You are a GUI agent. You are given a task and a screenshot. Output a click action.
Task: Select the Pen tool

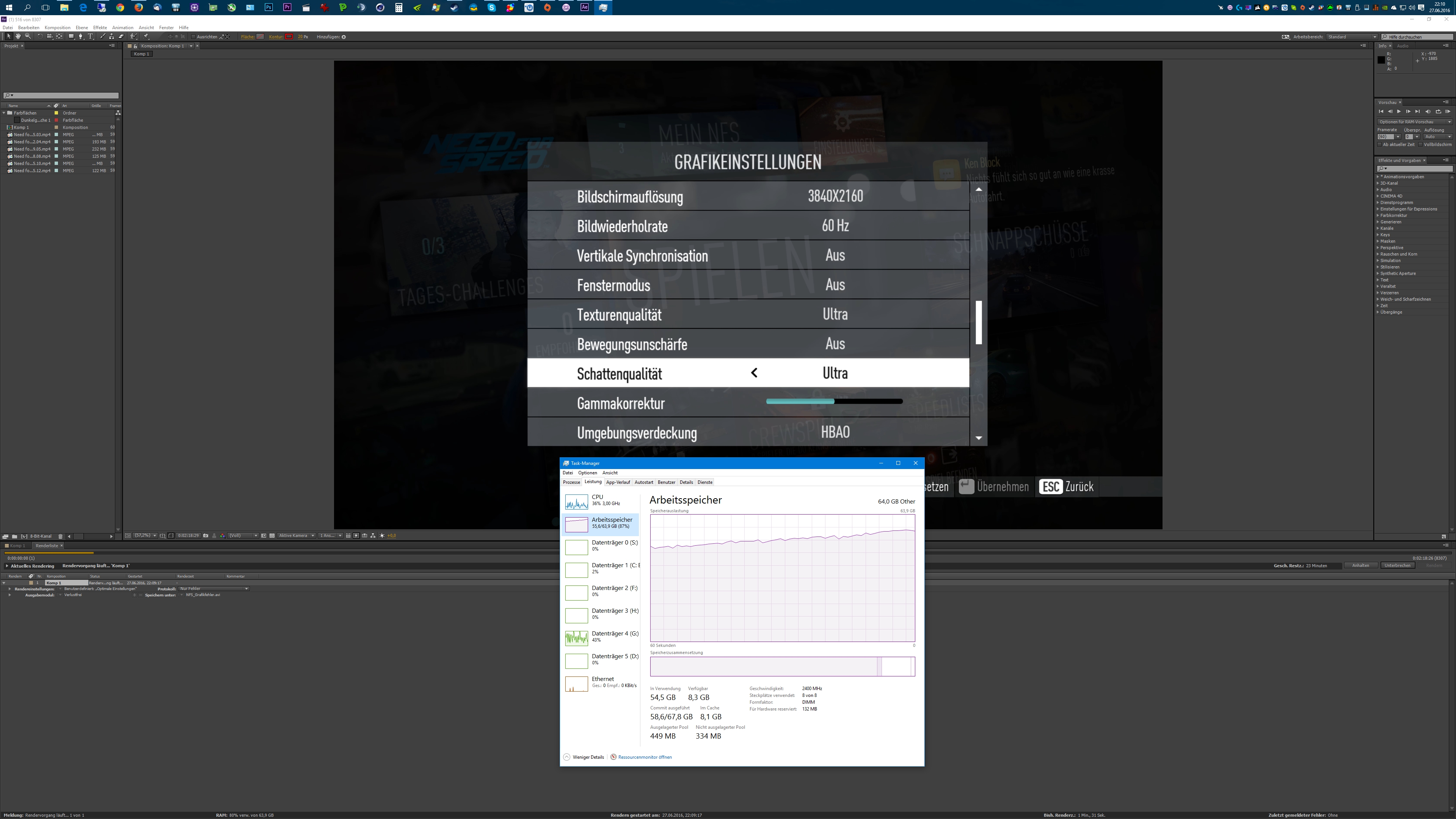pos(81,37)
